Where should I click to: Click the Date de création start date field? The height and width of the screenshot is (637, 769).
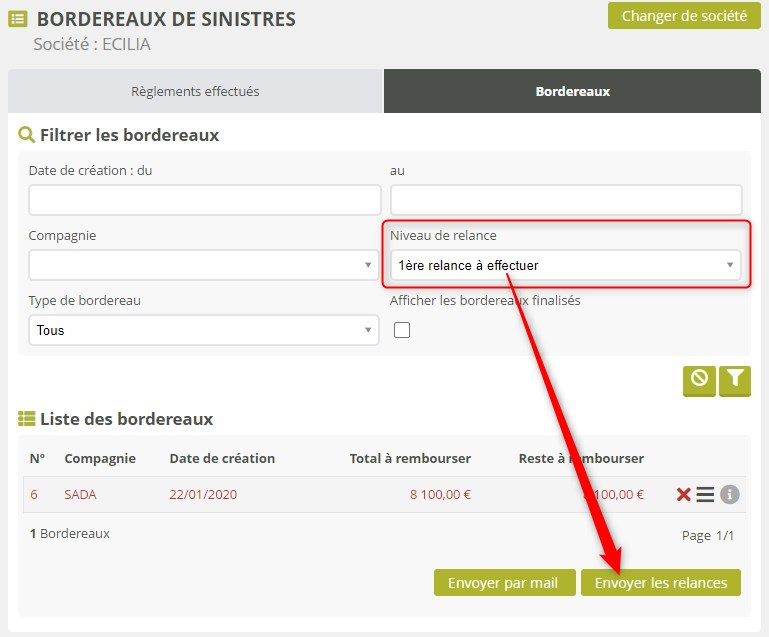(x=203, y=200)
